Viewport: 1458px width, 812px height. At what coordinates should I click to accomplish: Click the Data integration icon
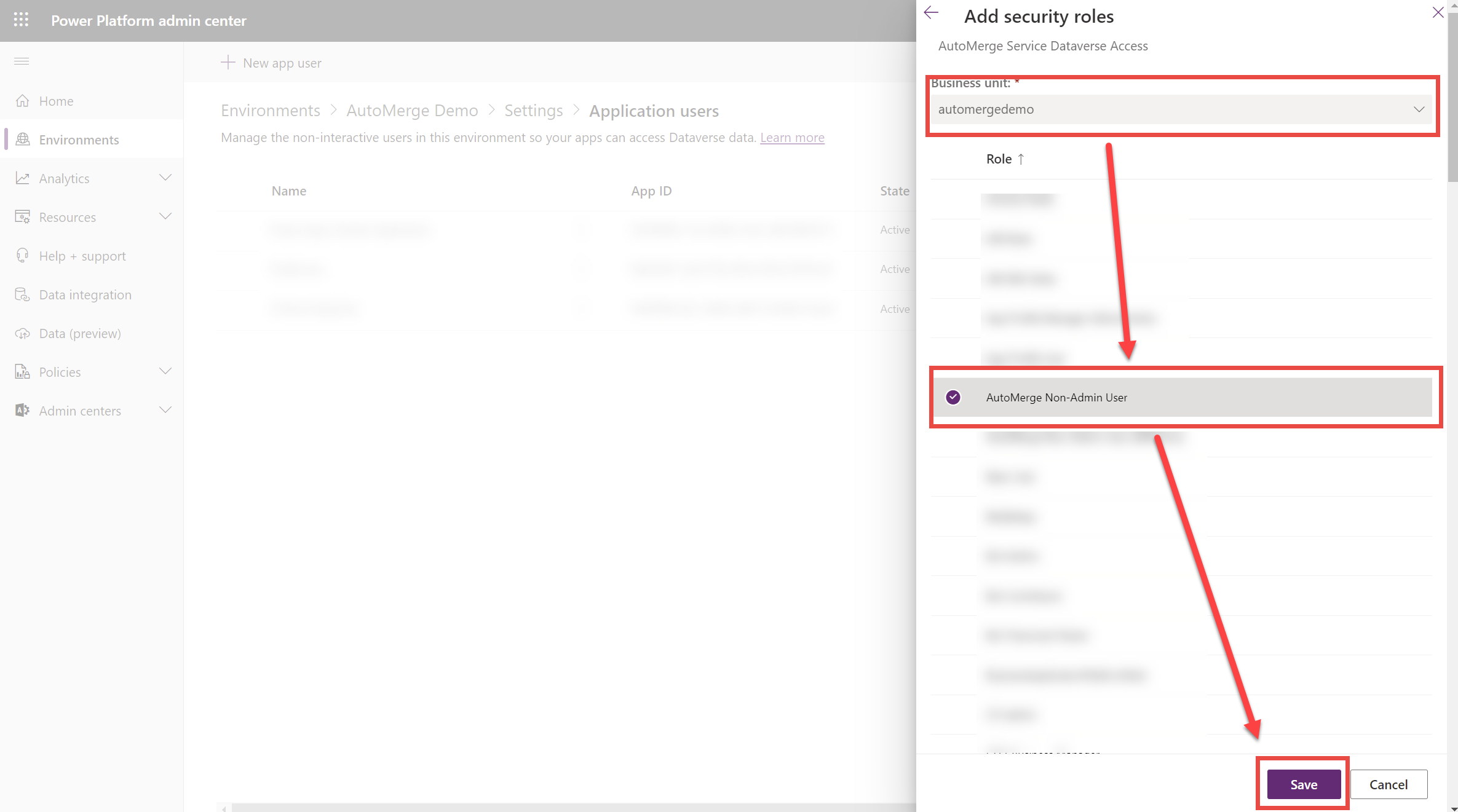pos(23,294)
